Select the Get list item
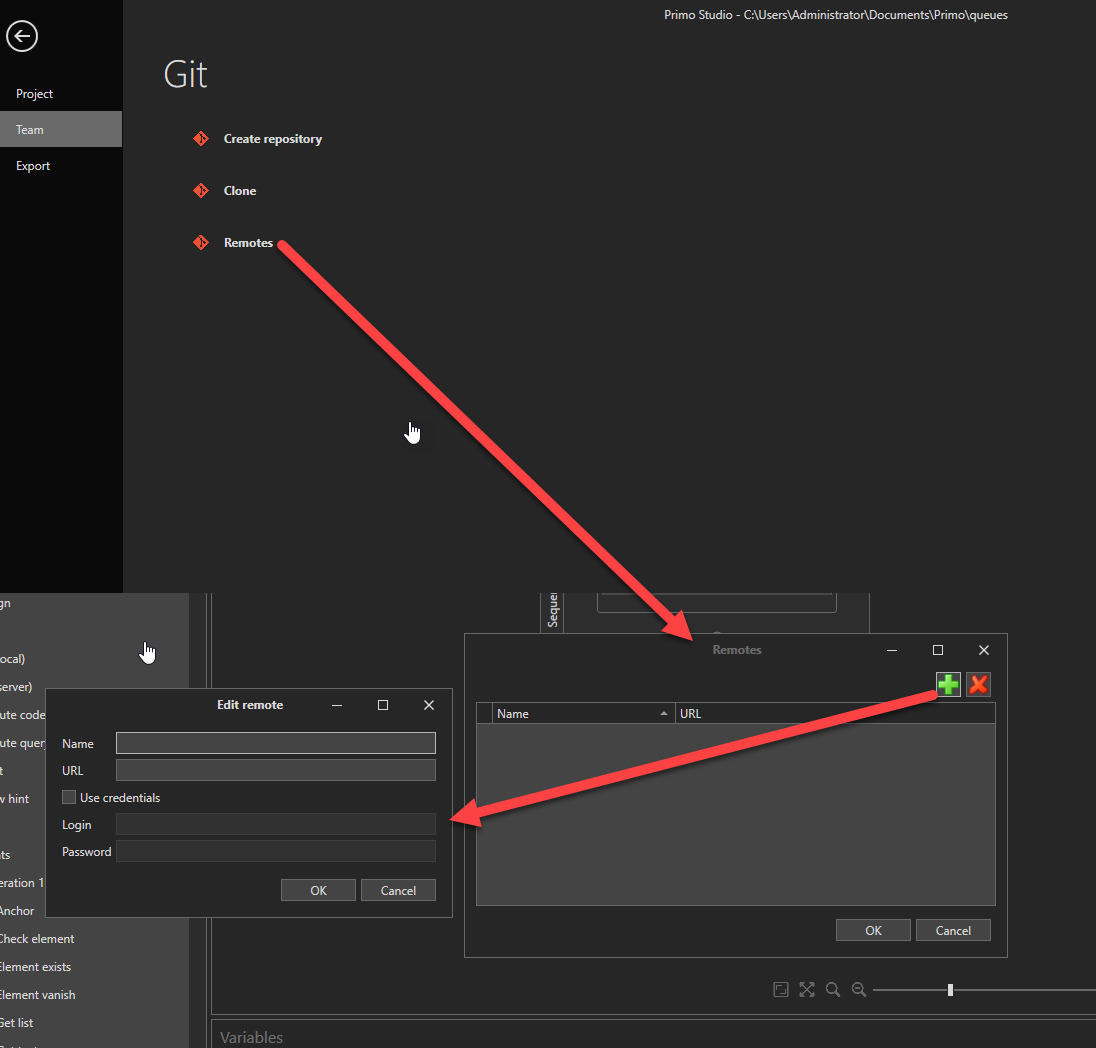This screenshot has width=1096, height=1048. pyautogui.click(x=17, y=1023)
